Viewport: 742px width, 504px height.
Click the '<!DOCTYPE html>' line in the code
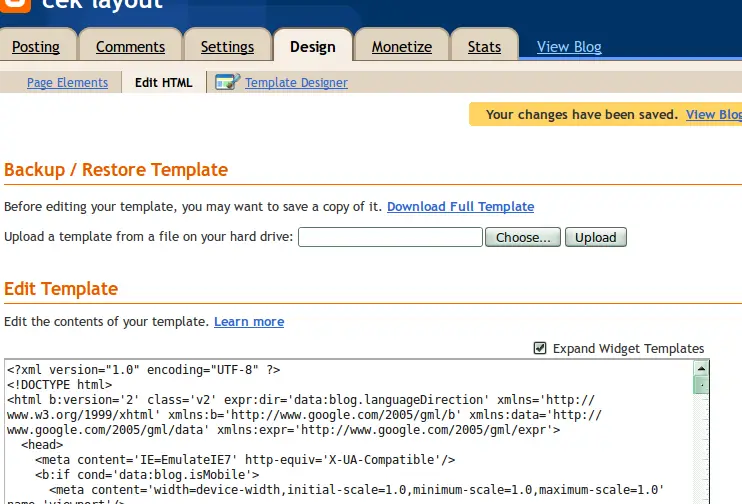coord(60,385)
